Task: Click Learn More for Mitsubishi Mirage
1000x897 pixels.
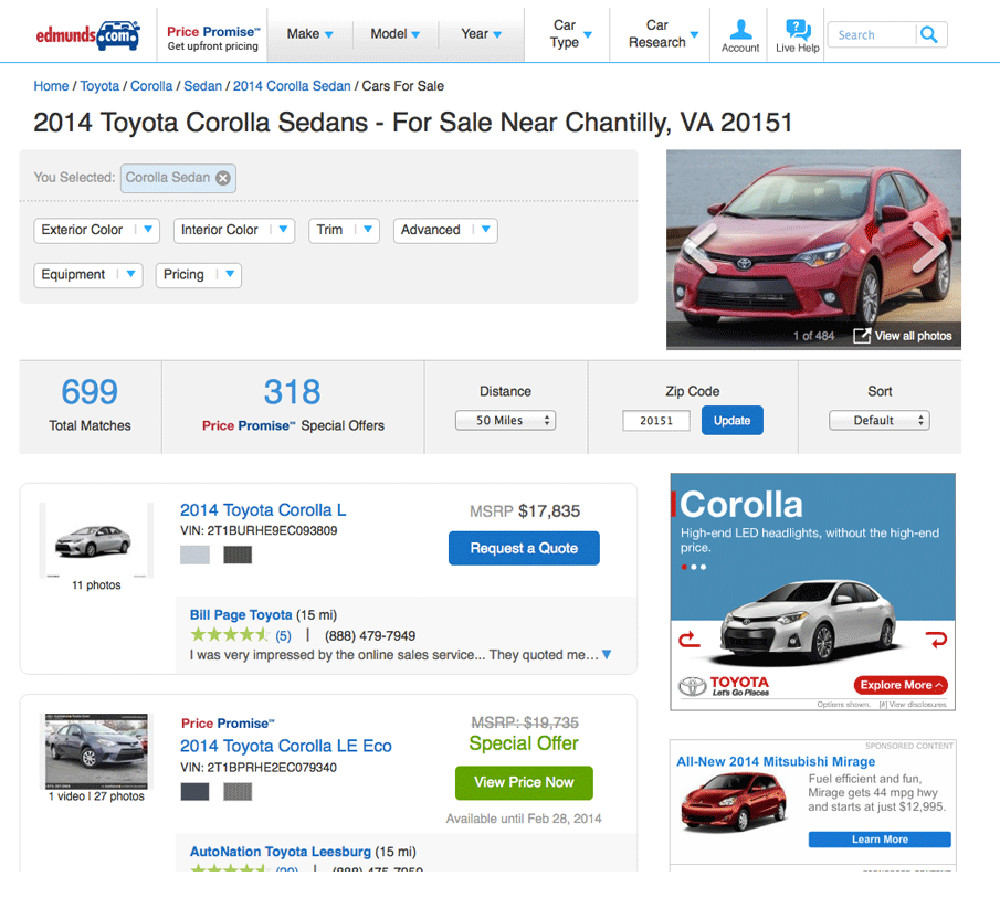Action: tap(879, 840)
